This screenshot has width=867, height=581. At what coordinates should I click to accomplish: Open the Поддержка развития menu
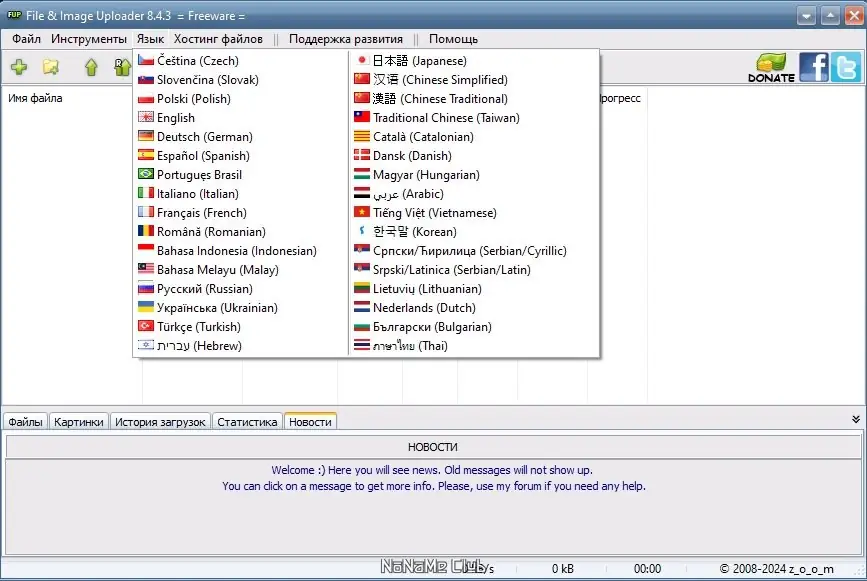point(346,39)
